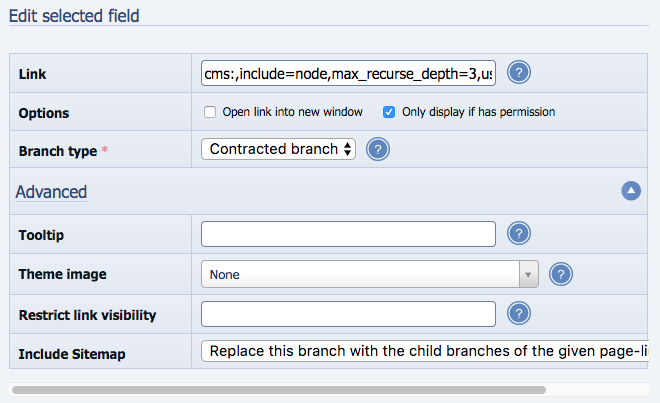
Task: Click the Advanced section heading
Action: tap(51, 192)
